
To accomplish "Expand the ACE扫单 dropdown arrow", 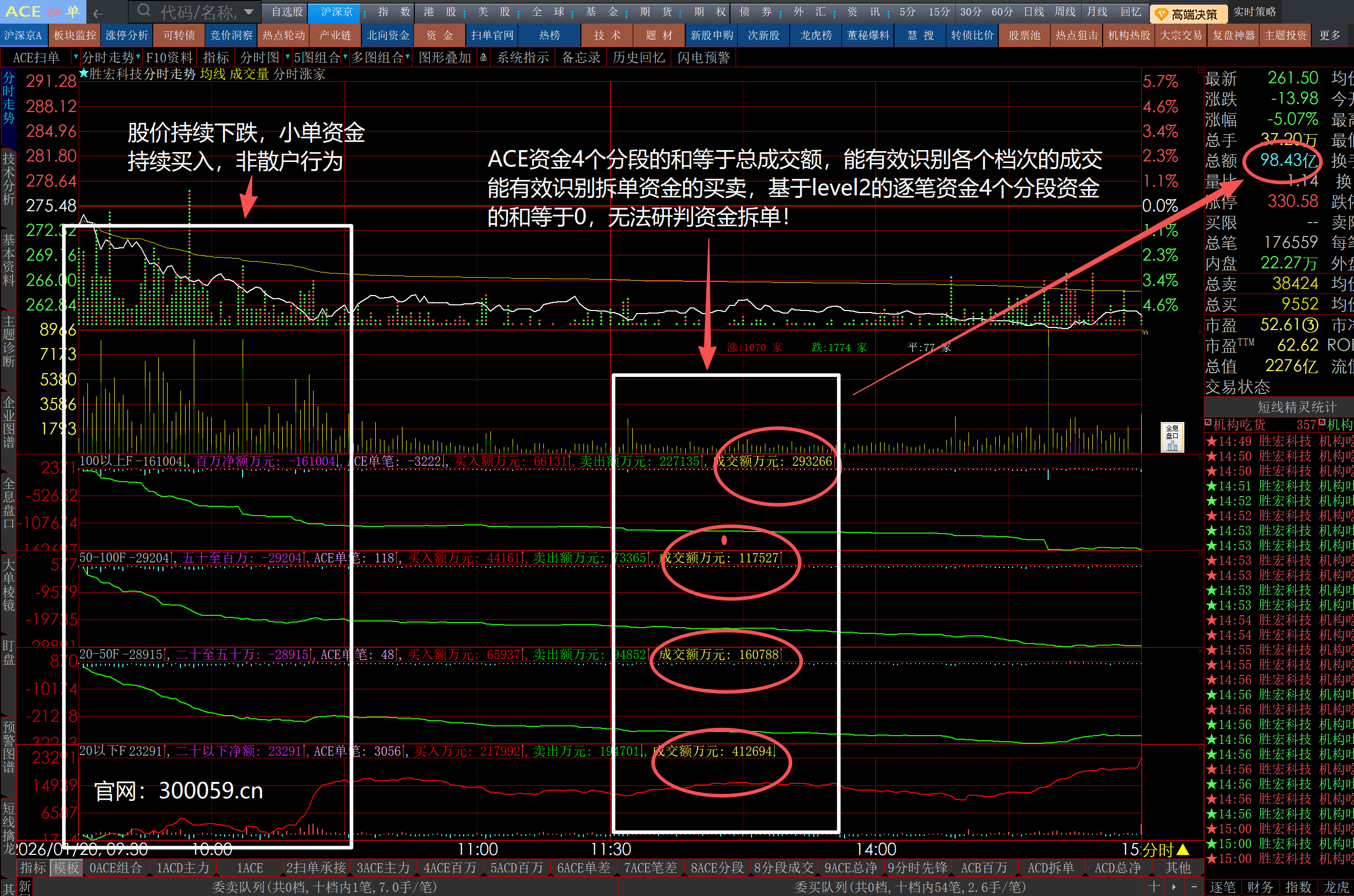I will pyautogui.click(x=75, y=57).
